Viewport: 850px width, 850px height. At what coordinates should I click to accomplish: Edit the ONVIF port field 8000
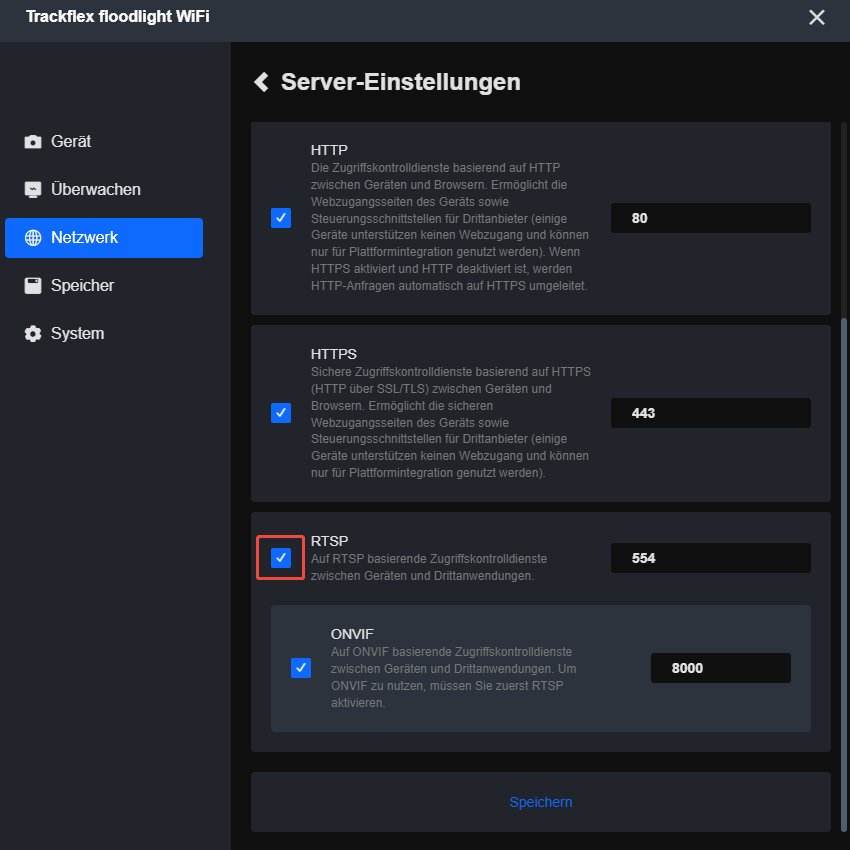720,668
